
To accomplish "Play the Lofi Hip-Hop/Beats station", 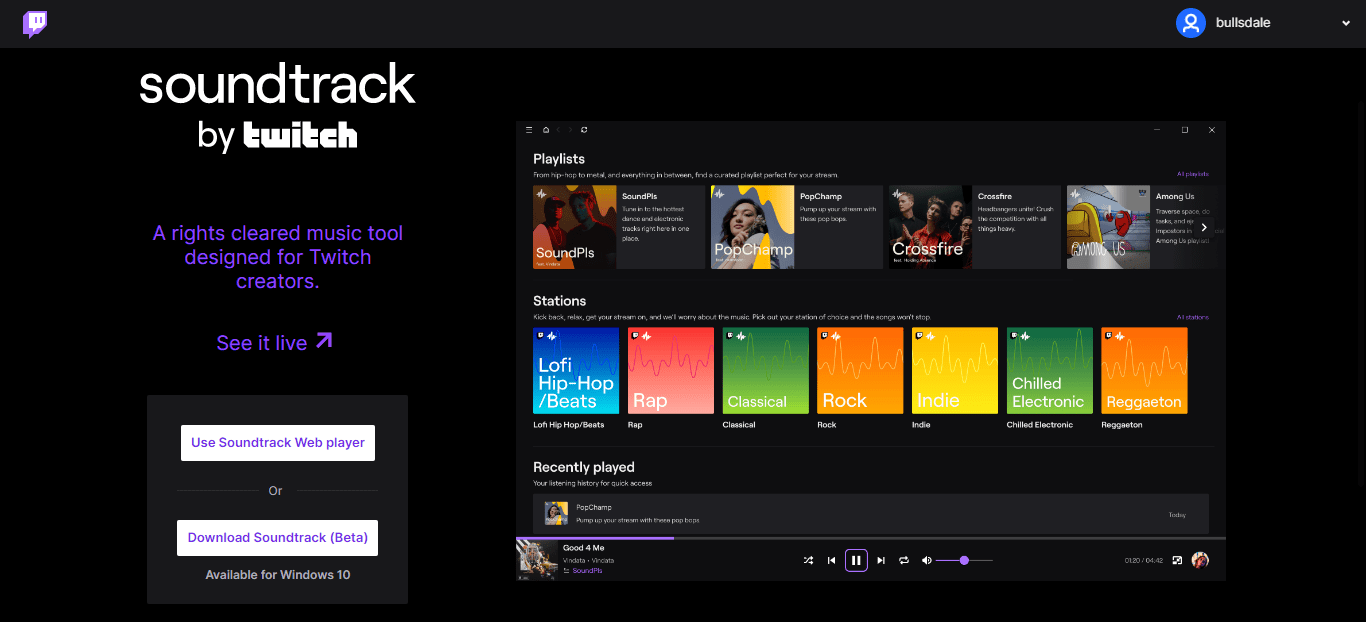I will coord(576,369).
